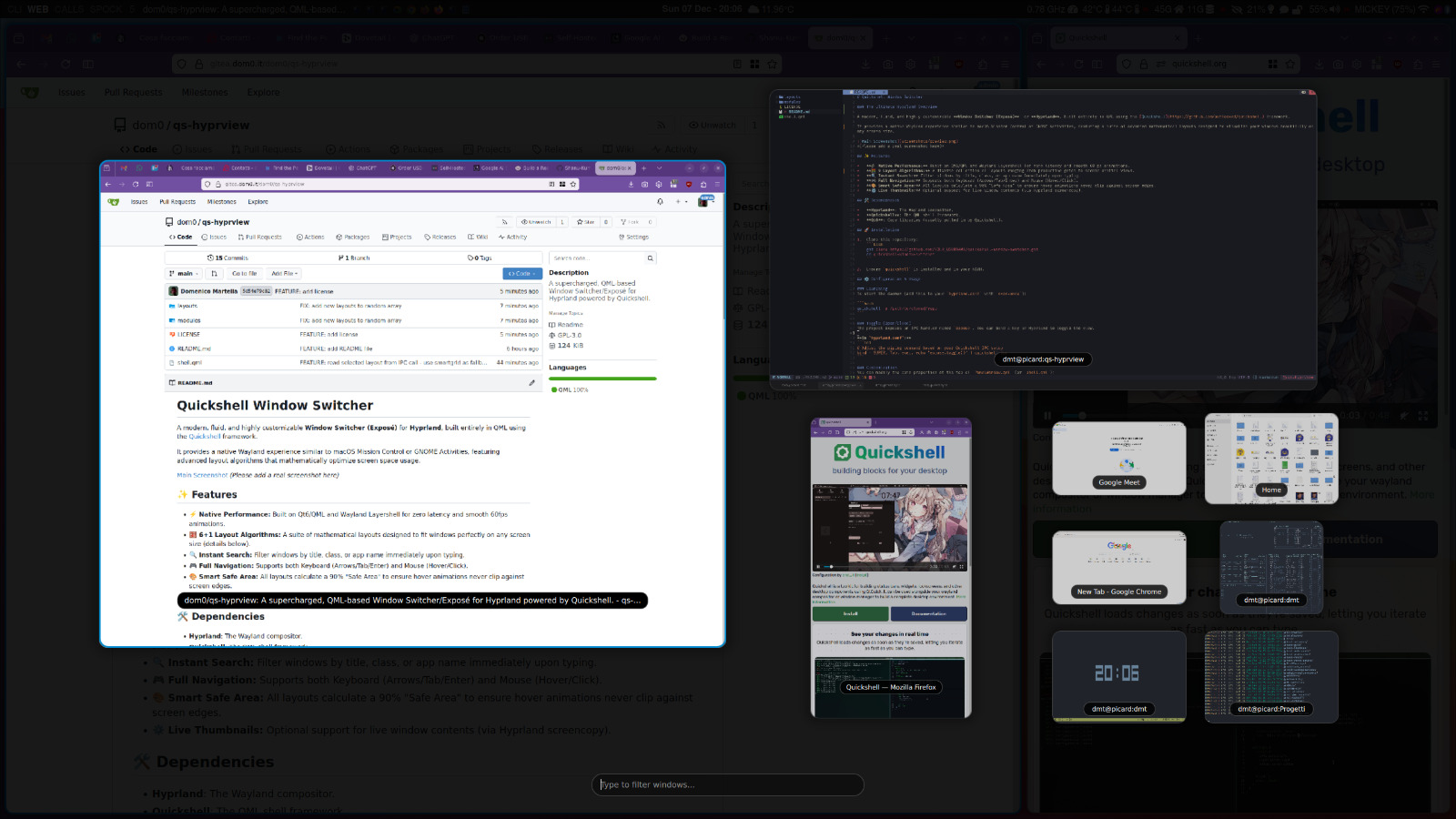Select the New Tab - Google Chrome thumbnail

tap(1119, 567)
